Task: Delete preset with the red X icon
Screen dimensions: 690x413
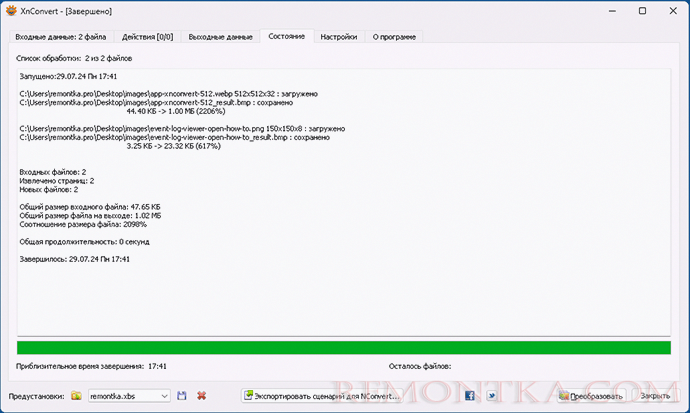Action: click(x=202, y=396)
